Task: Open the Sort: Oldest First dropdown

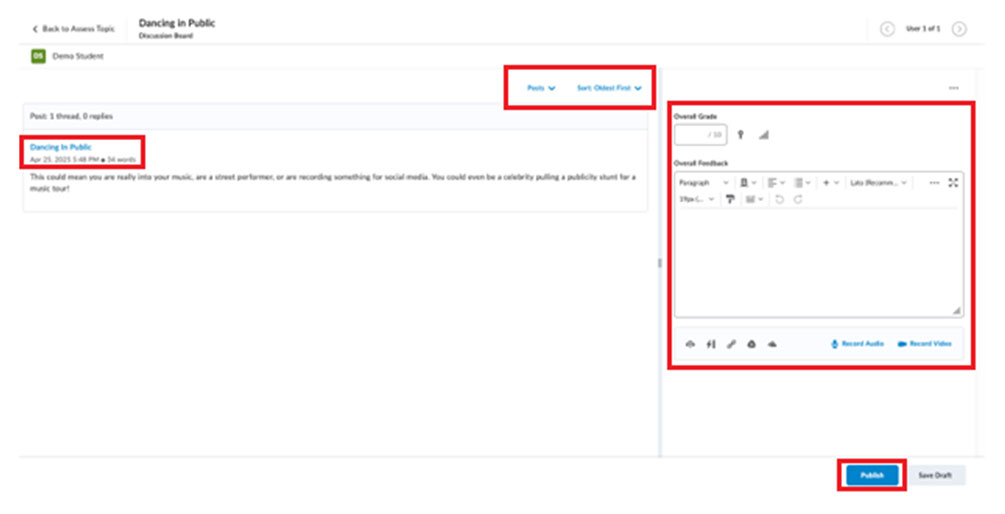Action: tap(609, 88)
